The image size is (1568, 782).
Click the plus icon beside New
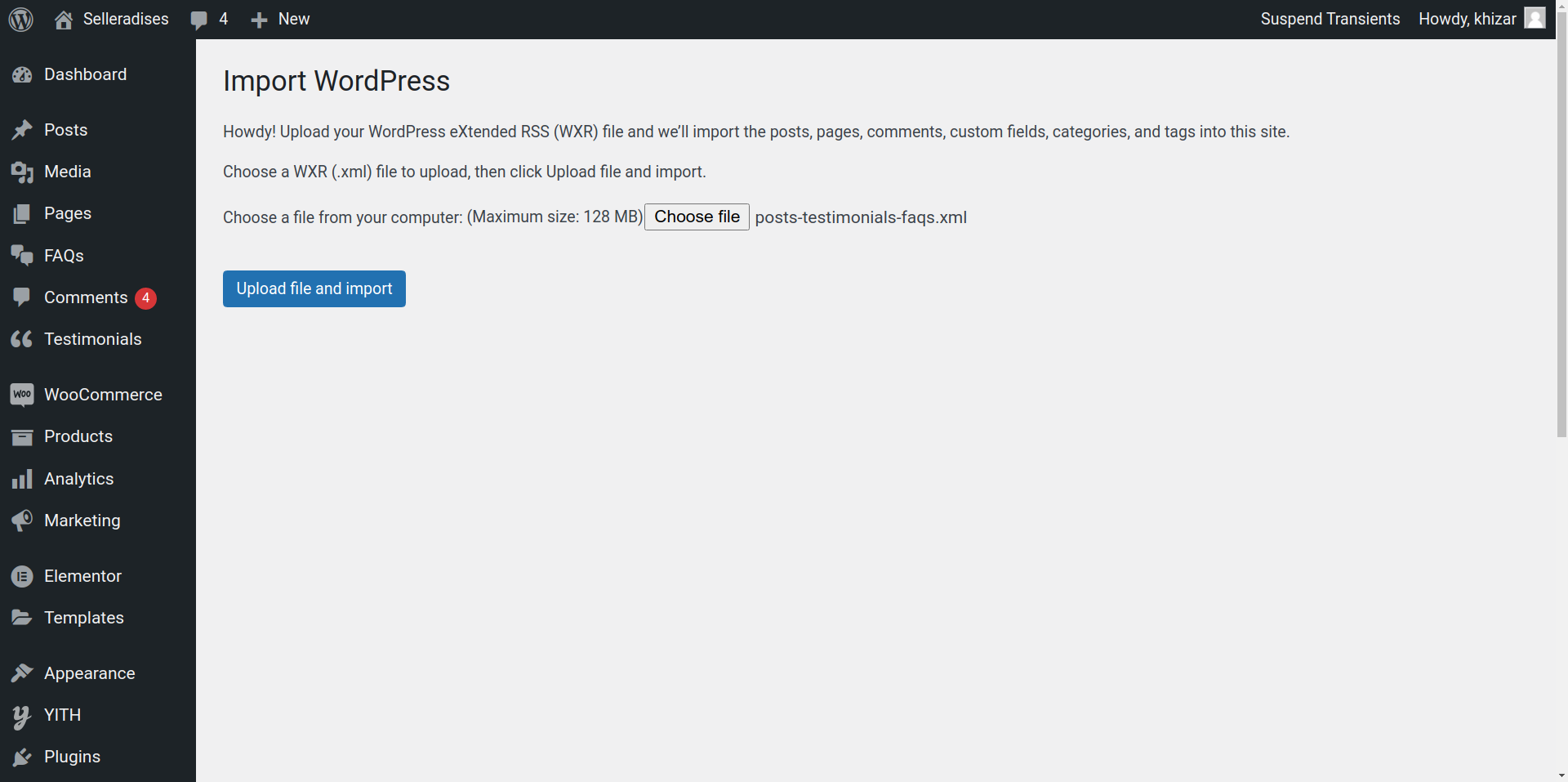click(259, 20)
